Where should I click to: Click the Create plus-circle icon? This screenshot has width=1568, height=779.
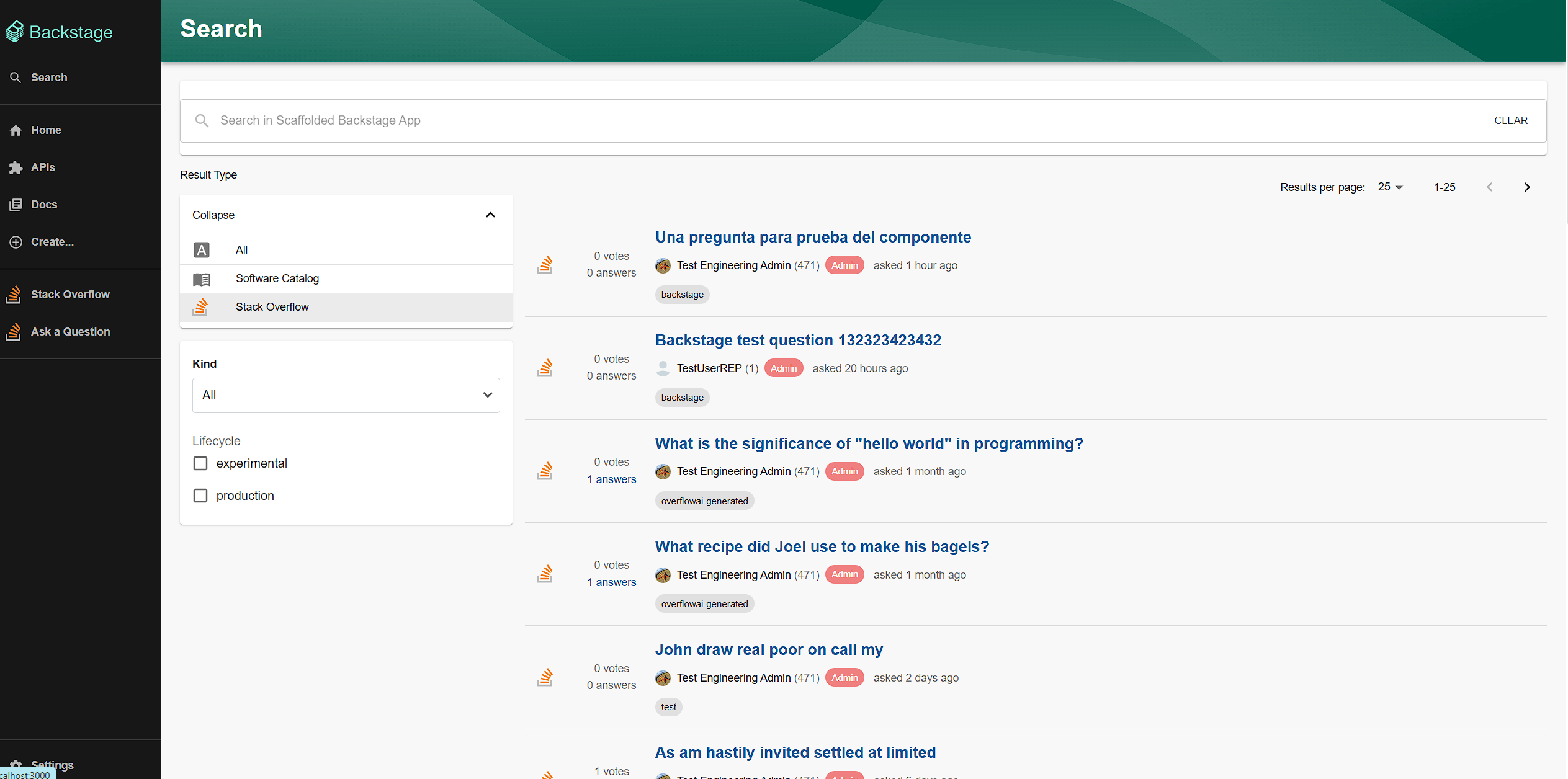pyautogui.click(x=16, y=242)
